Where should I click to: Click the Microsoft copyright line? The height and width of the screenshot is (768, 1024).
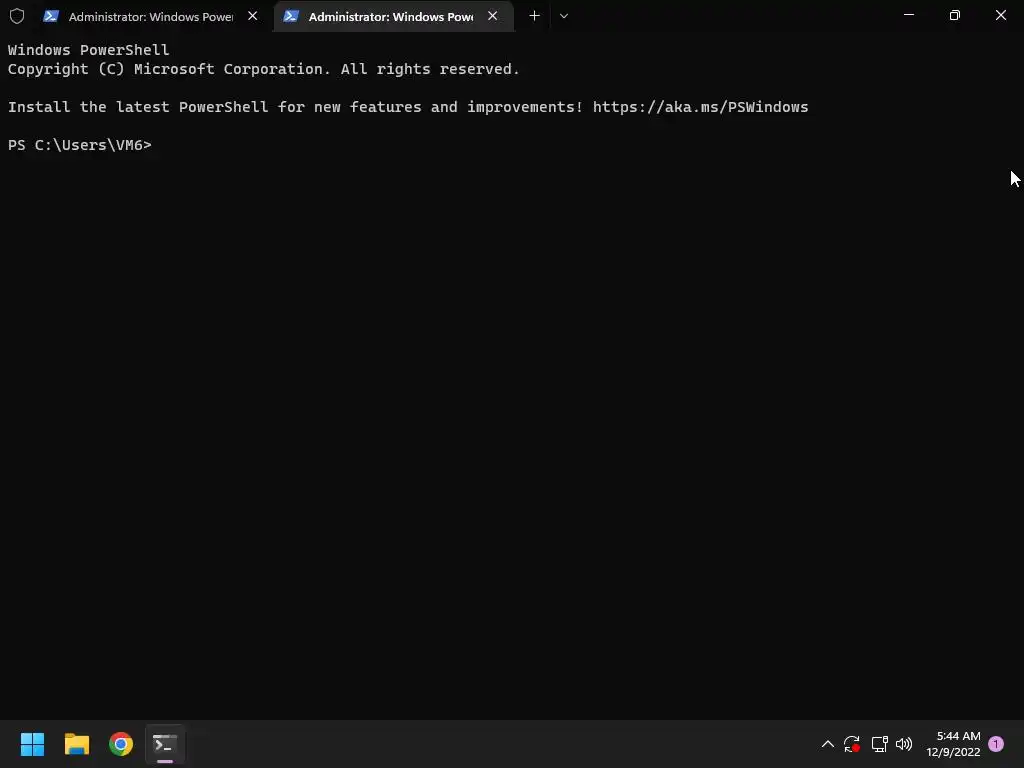(x=263, y=69)
